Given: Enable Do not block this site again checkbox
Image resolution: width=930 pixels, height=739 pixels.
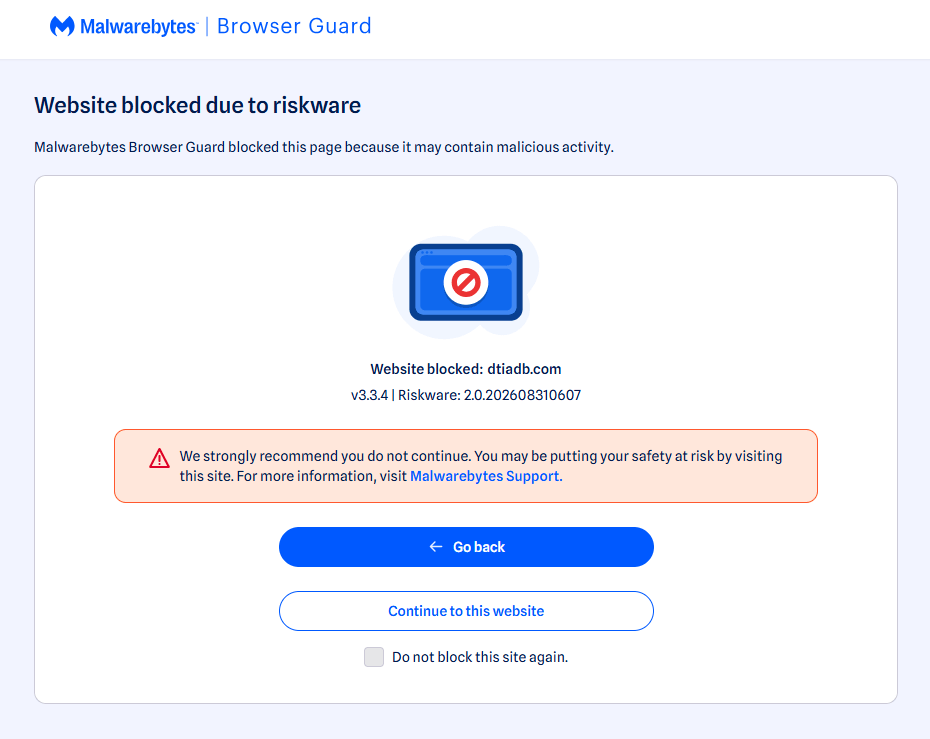Looking at the screenshot, I should 374,657.
